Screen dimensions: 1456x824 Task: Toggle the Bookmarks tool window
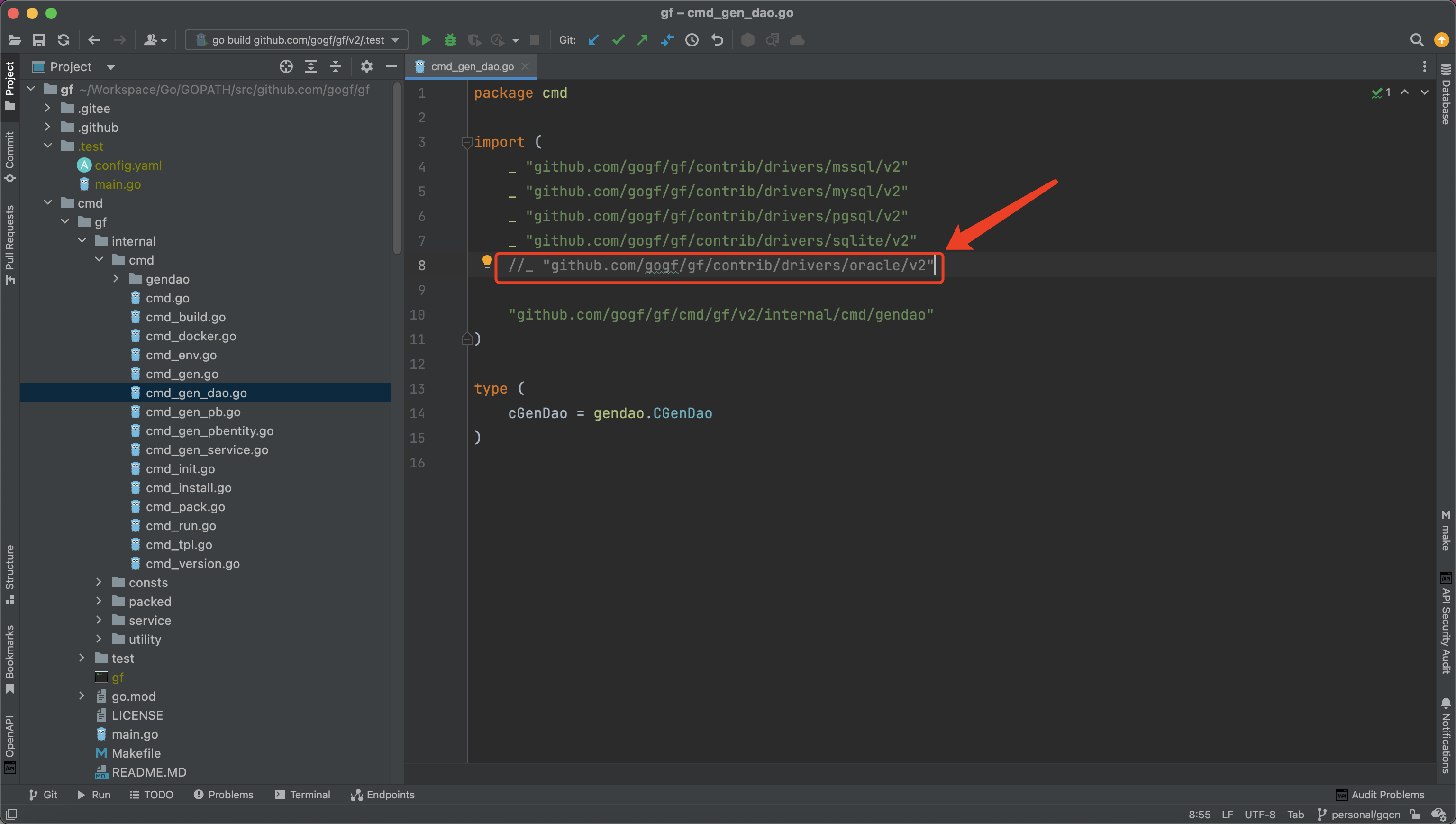(x=9, y=659)
